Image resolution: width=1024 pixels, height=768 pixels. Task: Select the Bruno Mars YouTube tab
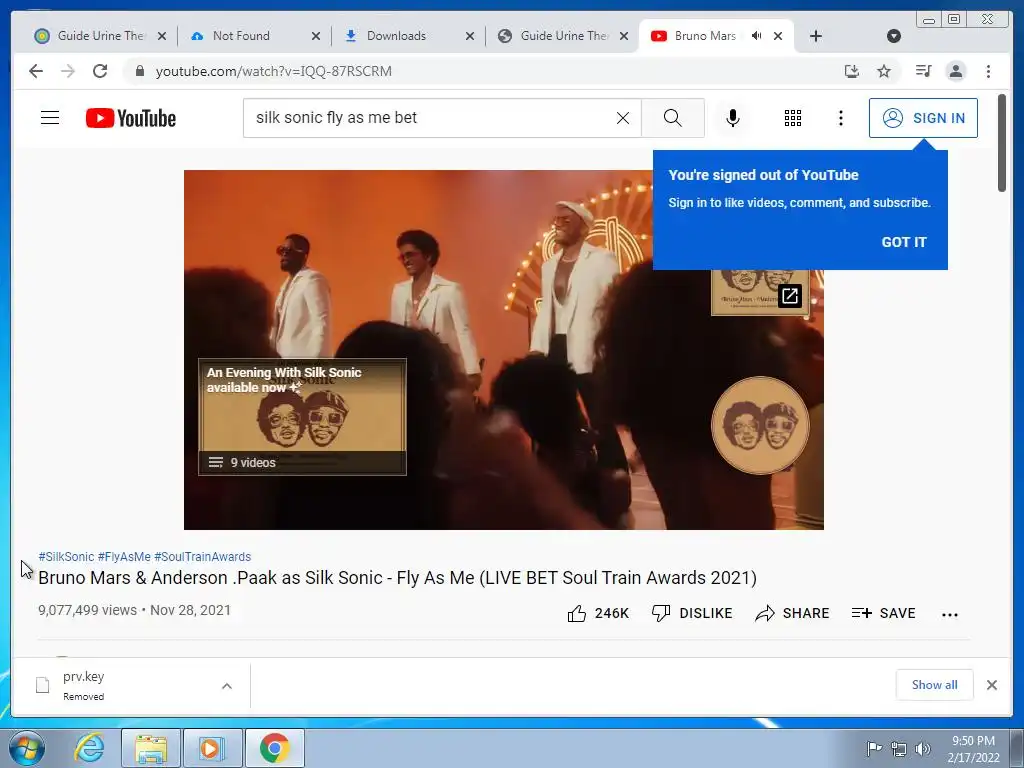(x=705, y=36)
